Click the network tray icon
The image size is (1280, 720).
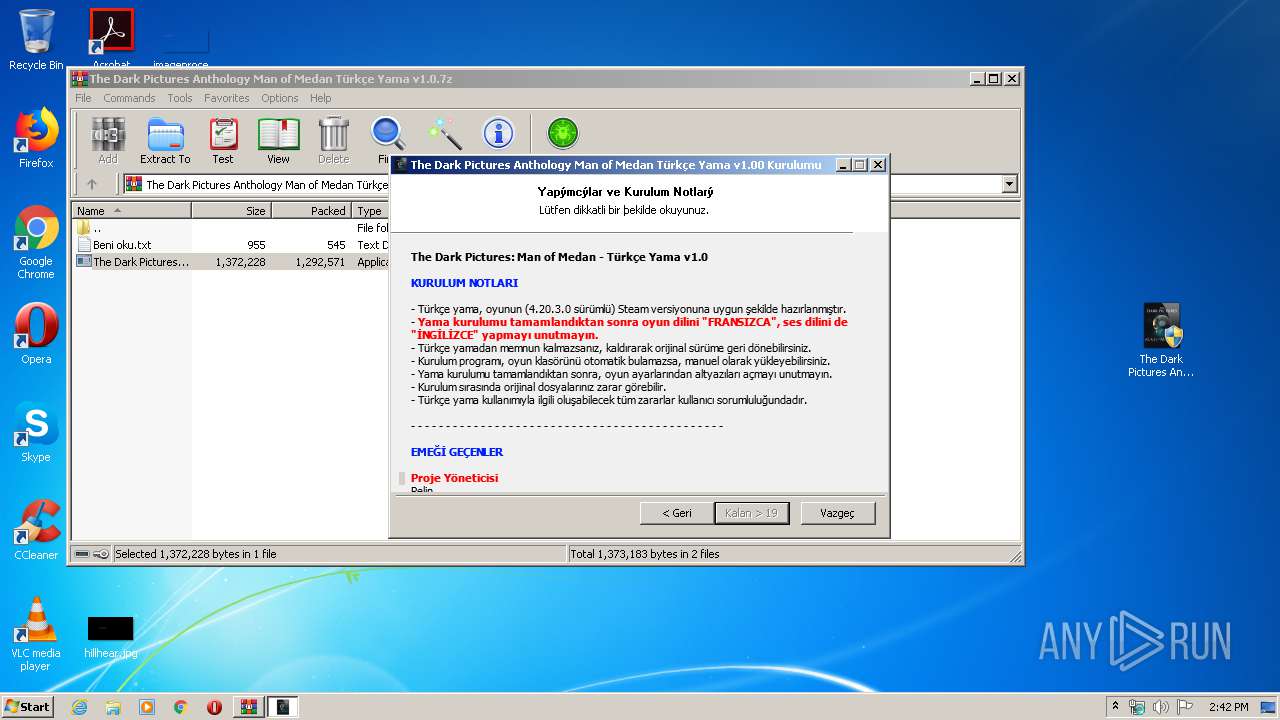pyautogui.click(x=1137, y=707)
